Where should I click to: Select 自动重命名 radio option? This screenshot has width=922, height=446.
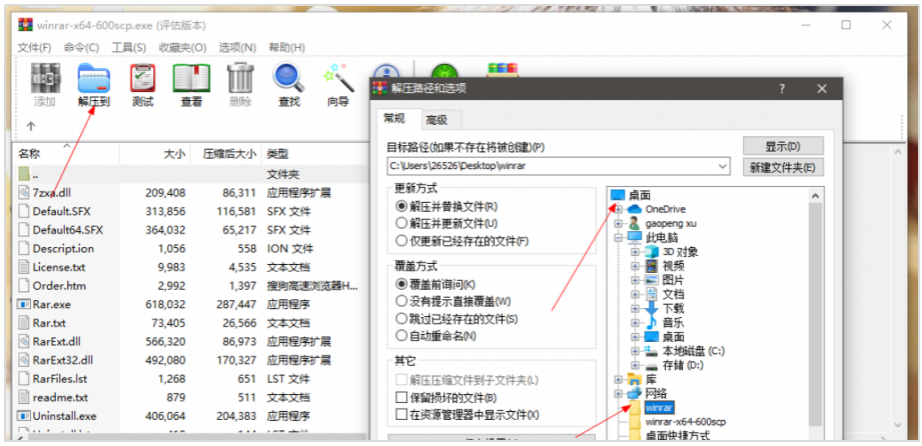(402, 336)
